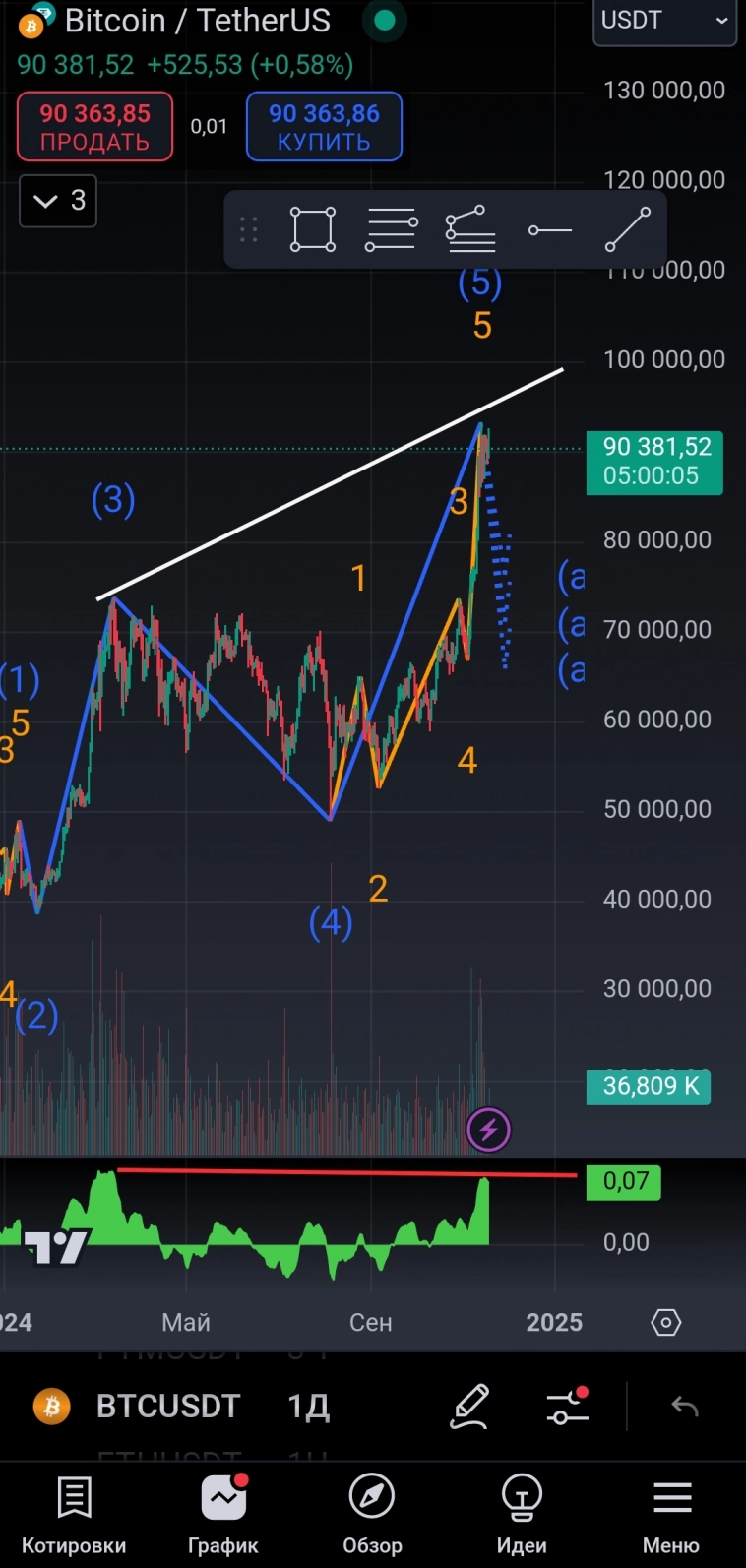Switch to the График tab
This screenshot has height=1568, width=746.
pyautogui.click(x=223, y=1516)
